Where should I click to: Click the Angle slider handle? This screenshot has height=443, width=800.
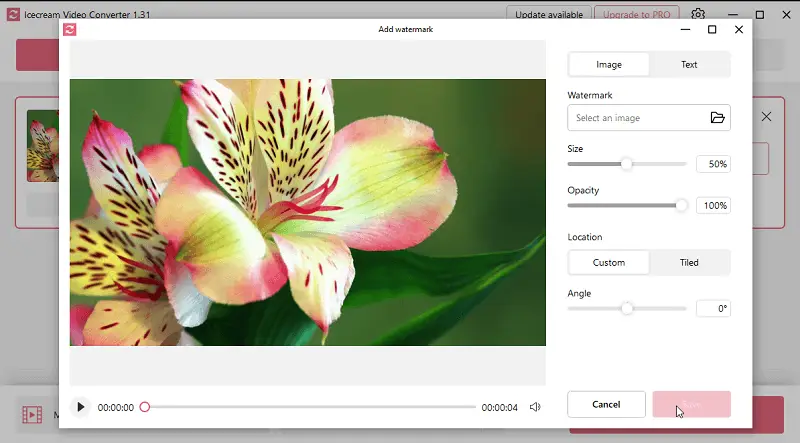[627, 309]
